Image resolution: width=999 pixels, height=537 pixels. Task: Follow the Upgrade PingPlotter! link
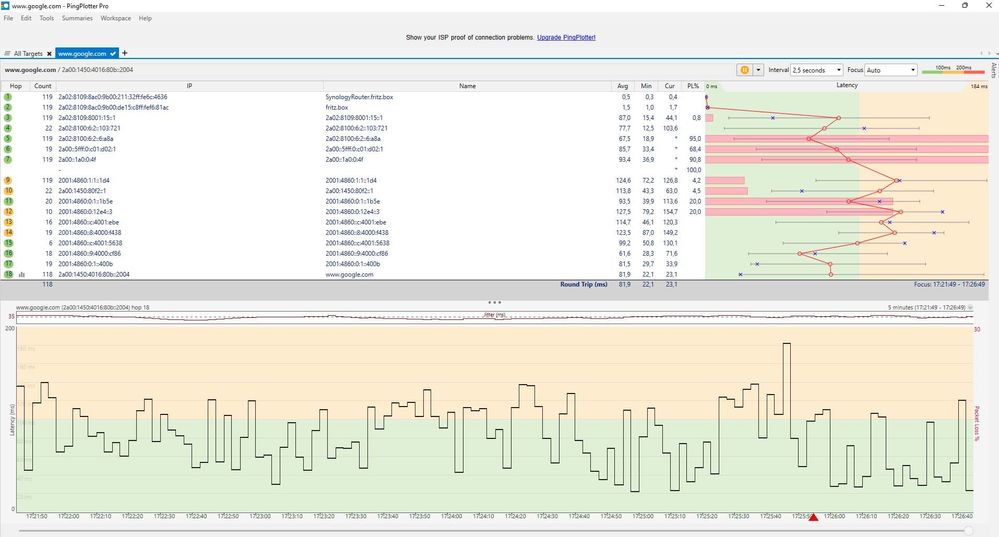(566, 38)
